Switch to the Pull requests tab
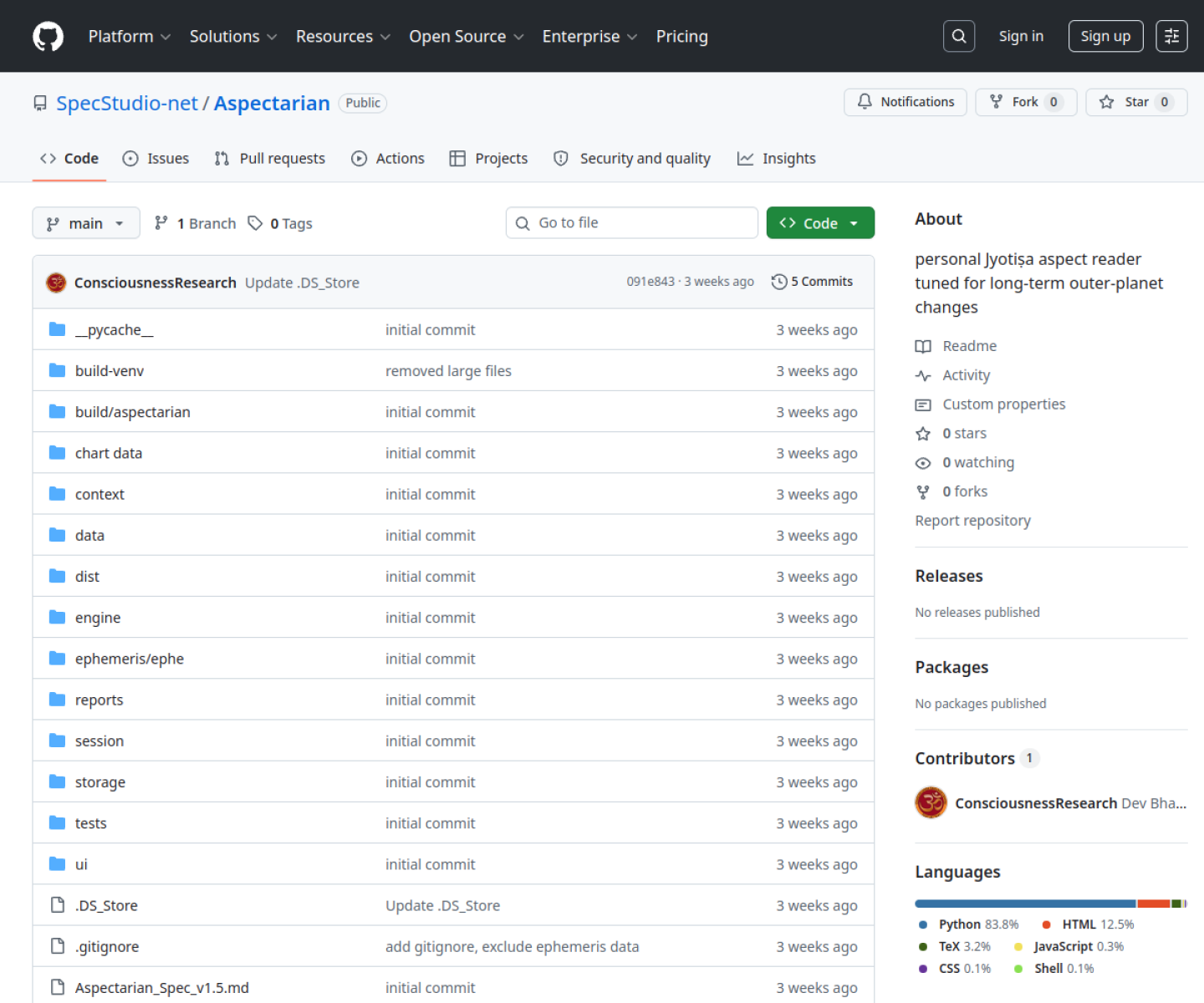1204x1003 pixels. [269, 158]
